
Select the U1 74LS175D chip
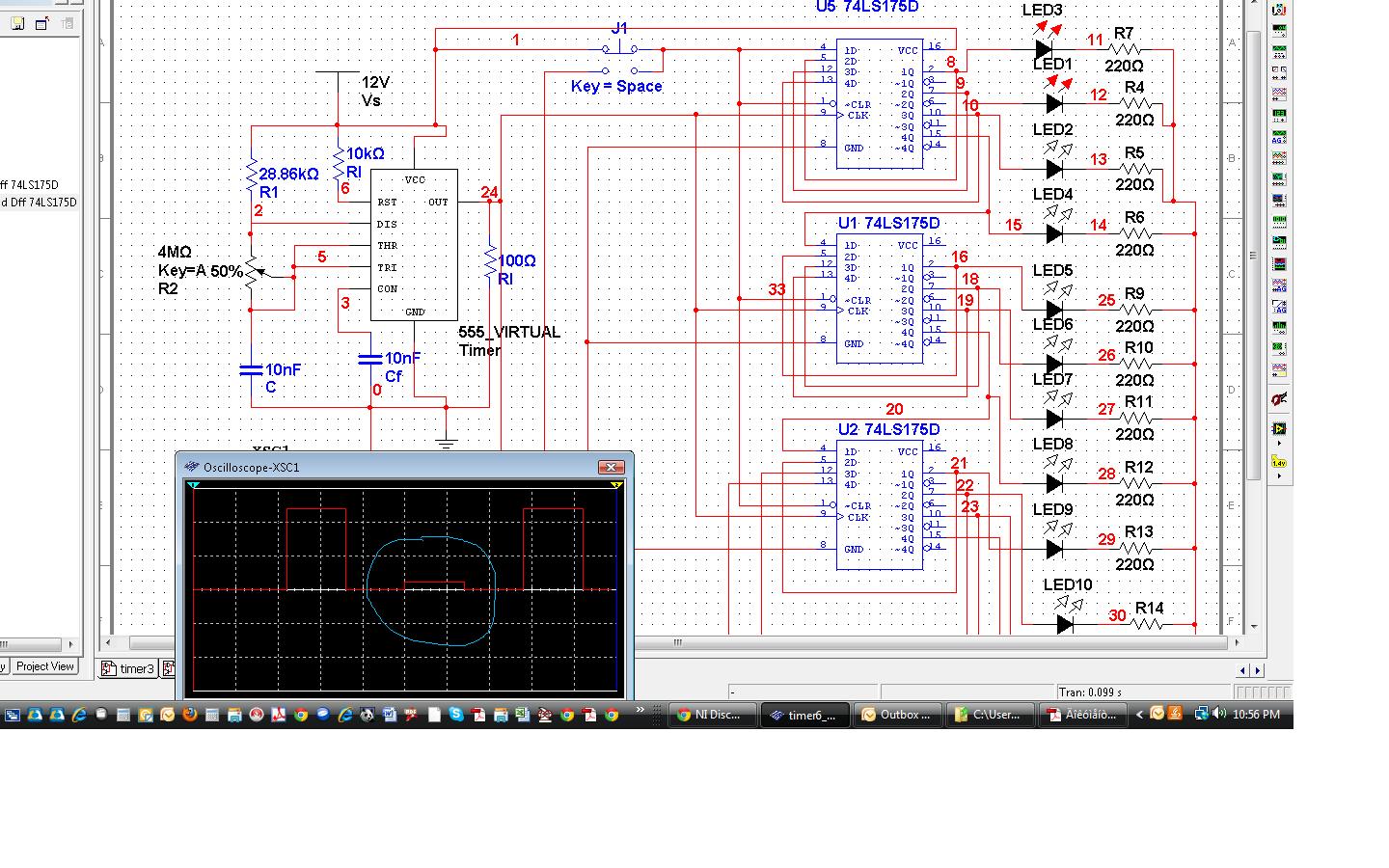[879, 299]
